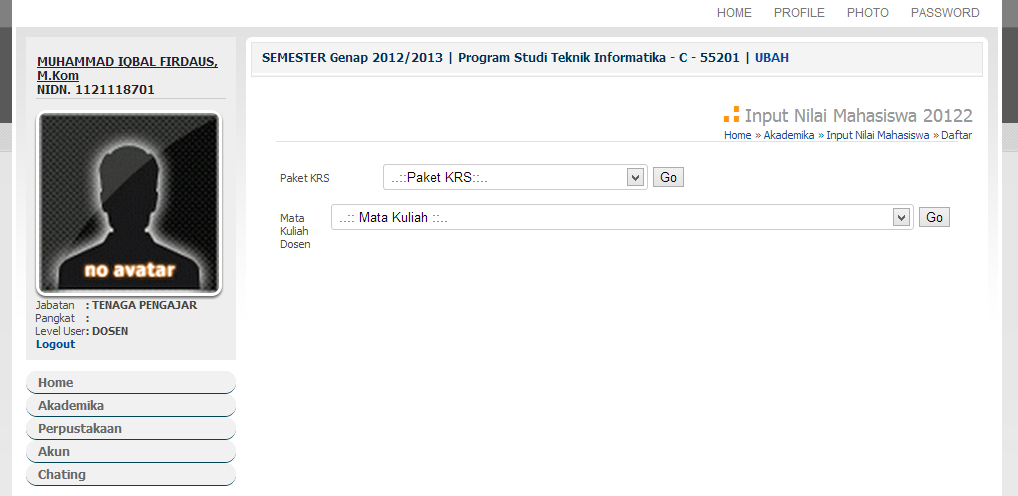The image size is (1018, 496).
Task: Open HOME in the top navigation
Action: [x=734, y=13]
